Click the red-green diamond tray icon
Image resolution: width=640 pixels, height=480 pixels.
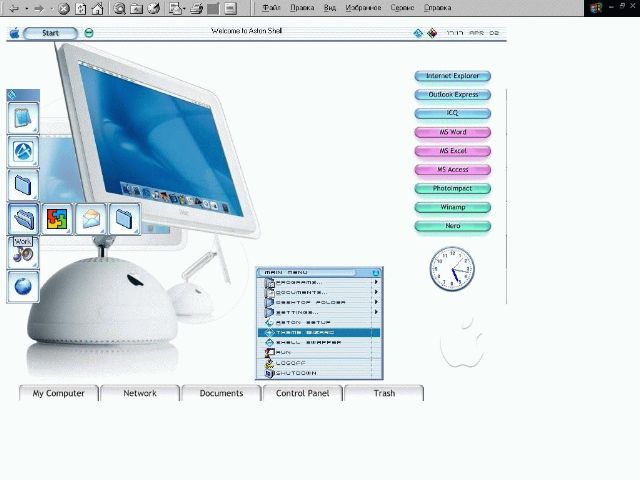(x=432, y=33)
